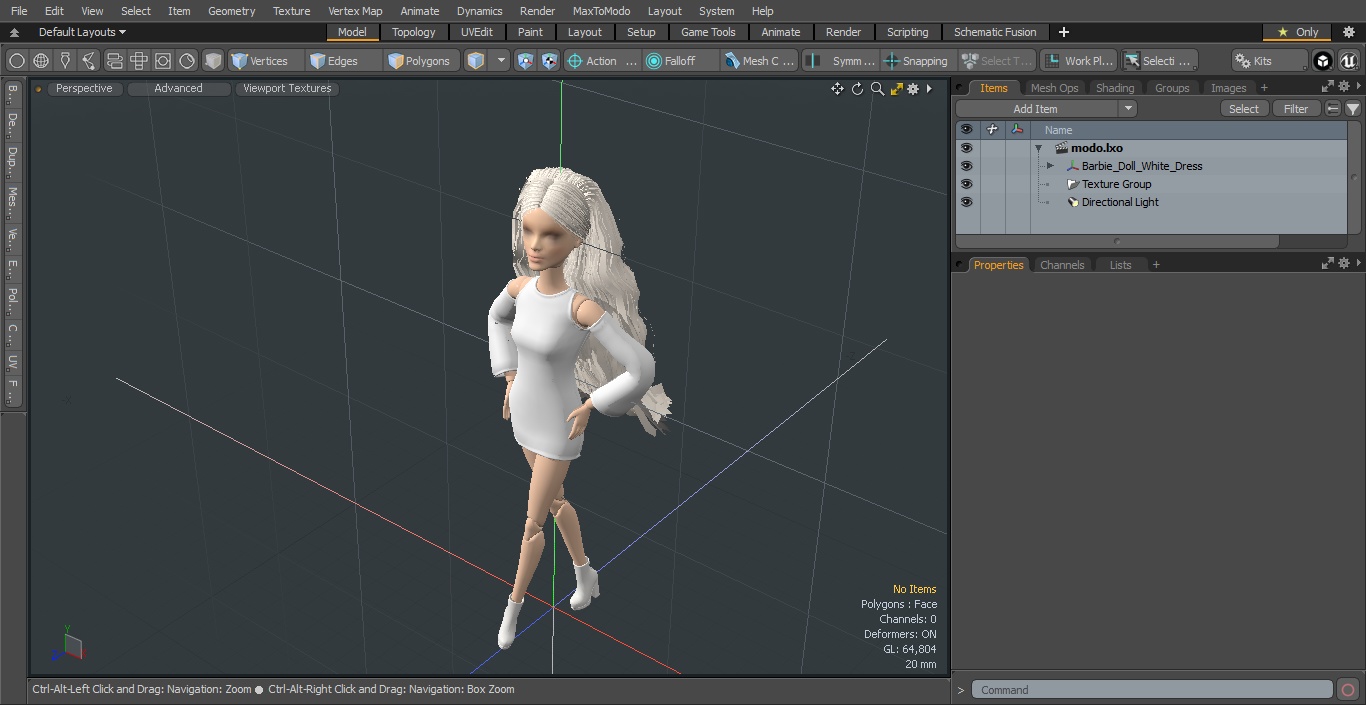Screen dimensions: 1366x705
Task: Toggle visibility of modo.lxo scene
Action: 966,148
